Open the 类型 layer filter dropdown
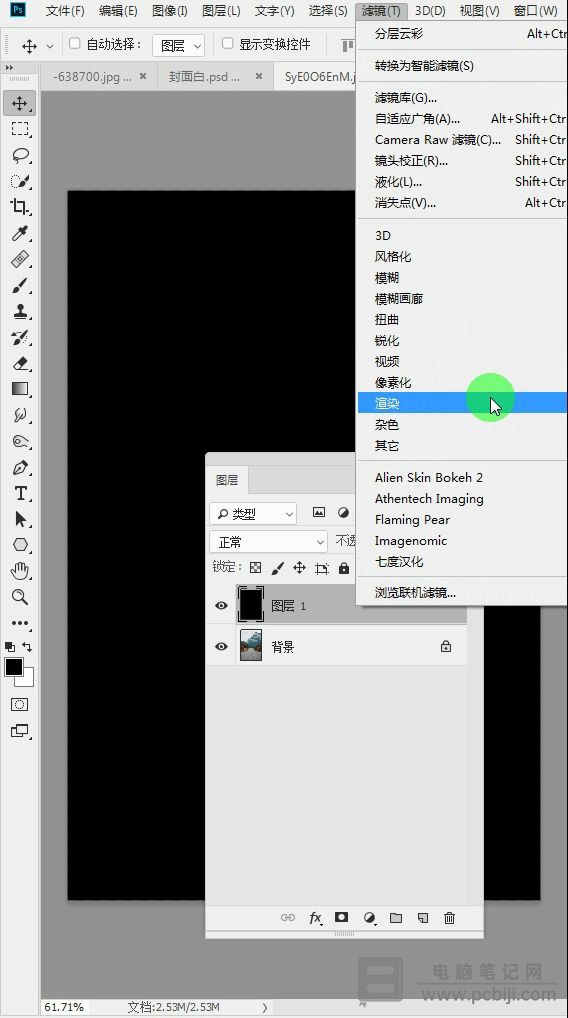The image size is (568, 1018). click(x=253, y=514)
